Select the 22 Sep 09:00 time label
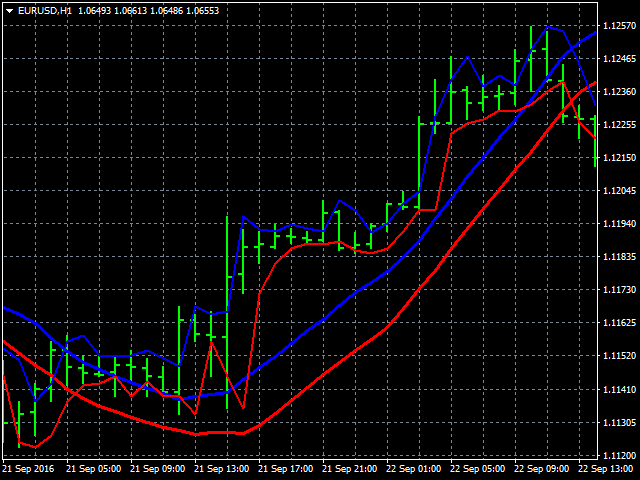Viewport: 640px width, 480px height. [x=541, y=468]
